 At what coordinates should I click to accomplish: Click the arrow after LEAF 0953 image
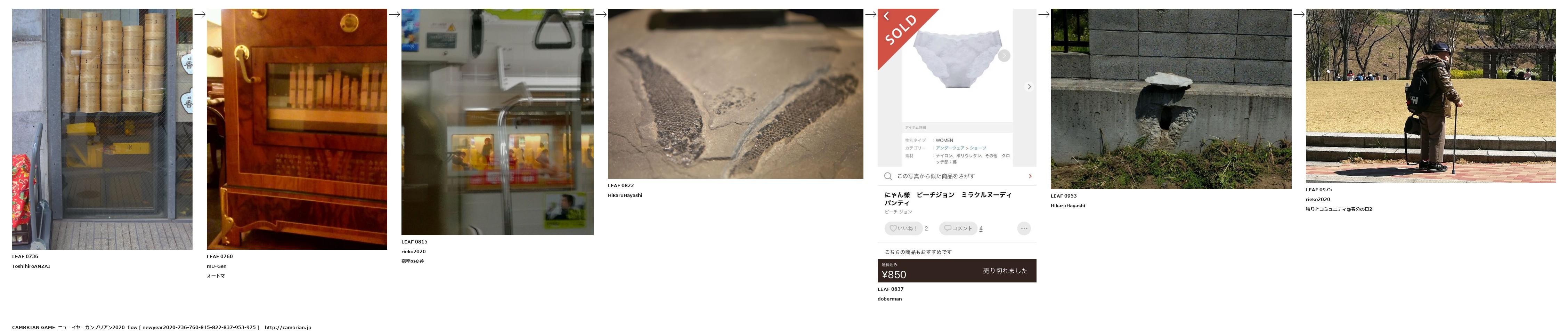click(1298, 15)
